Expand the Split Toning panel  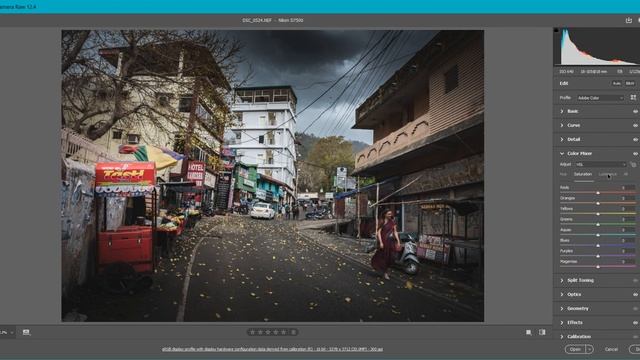click(562, 280)
